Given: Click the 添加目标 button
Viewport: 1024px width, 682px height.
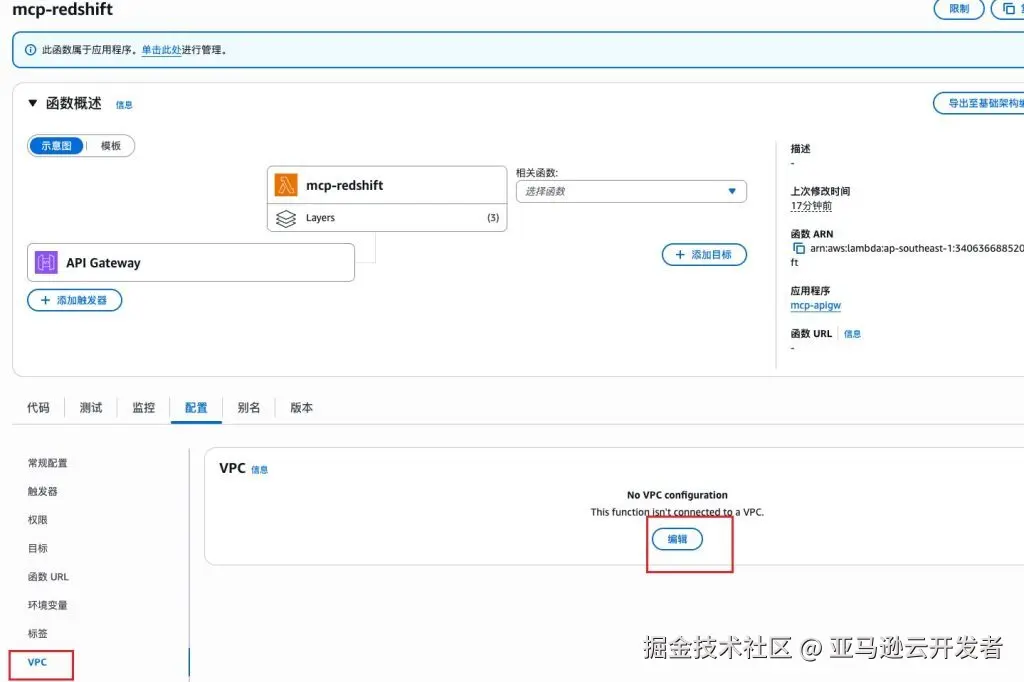Looking at the screenshot, I should click(x=704, y=254).
